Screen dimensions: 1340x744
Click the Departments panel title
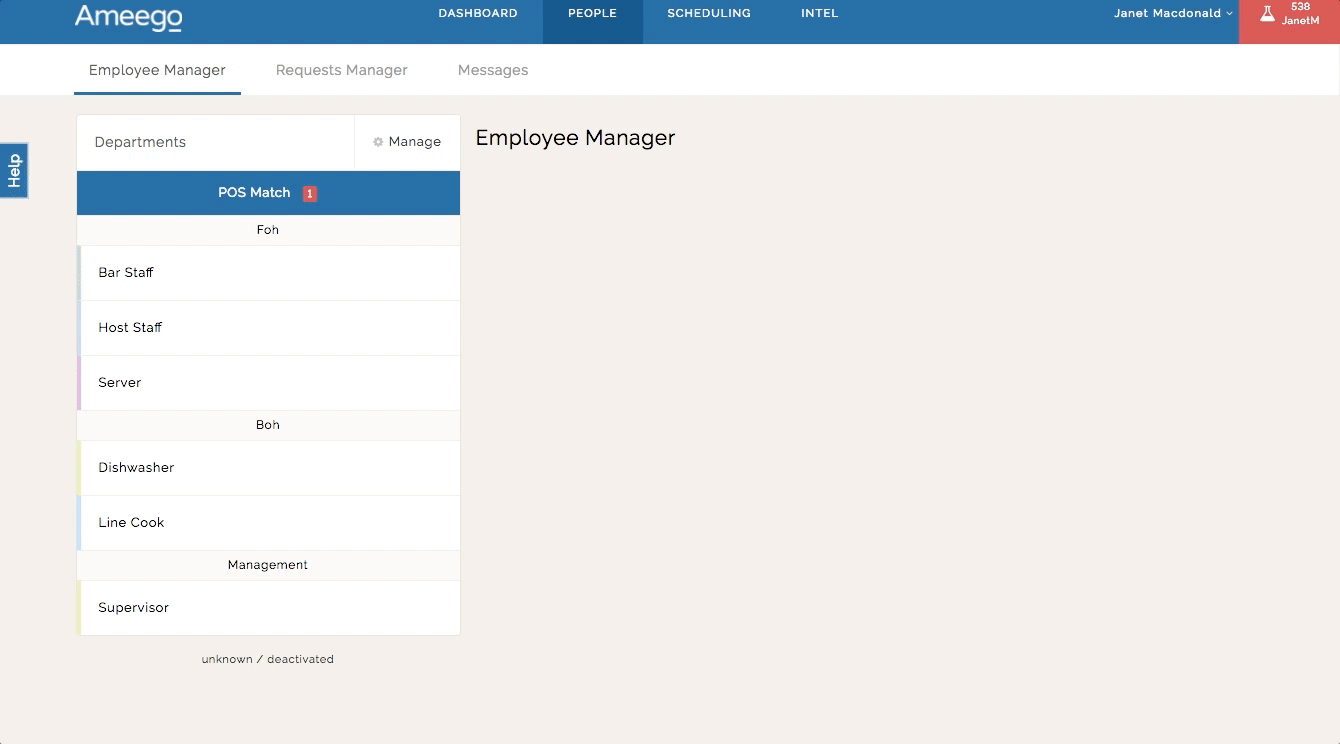[140, 142]
